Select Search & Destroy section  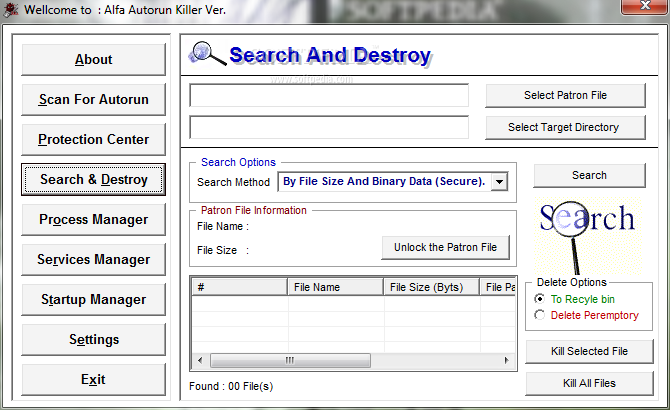coord(93,179)
